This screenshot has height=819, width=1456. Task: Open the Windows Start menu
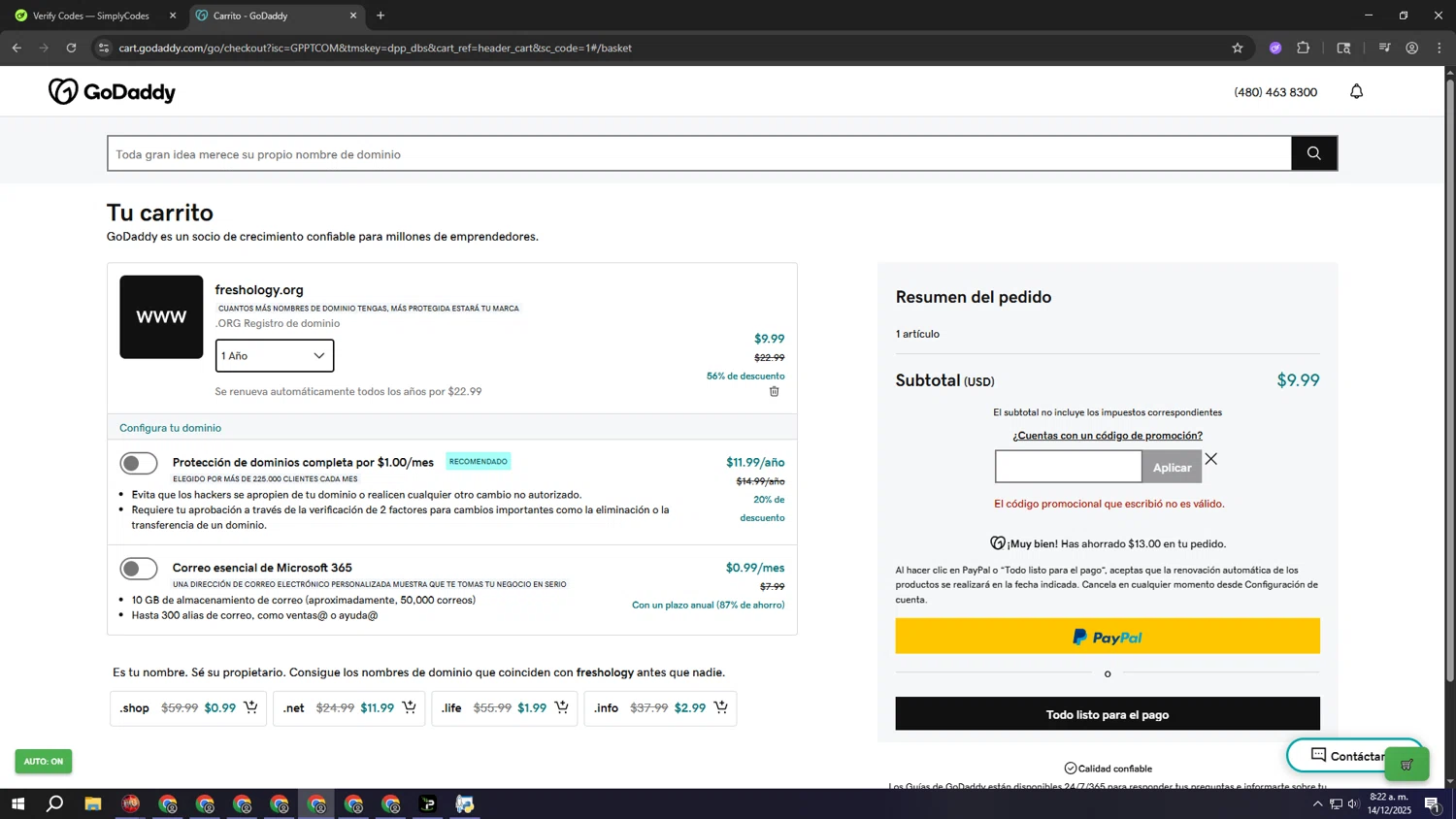point(17,803)
